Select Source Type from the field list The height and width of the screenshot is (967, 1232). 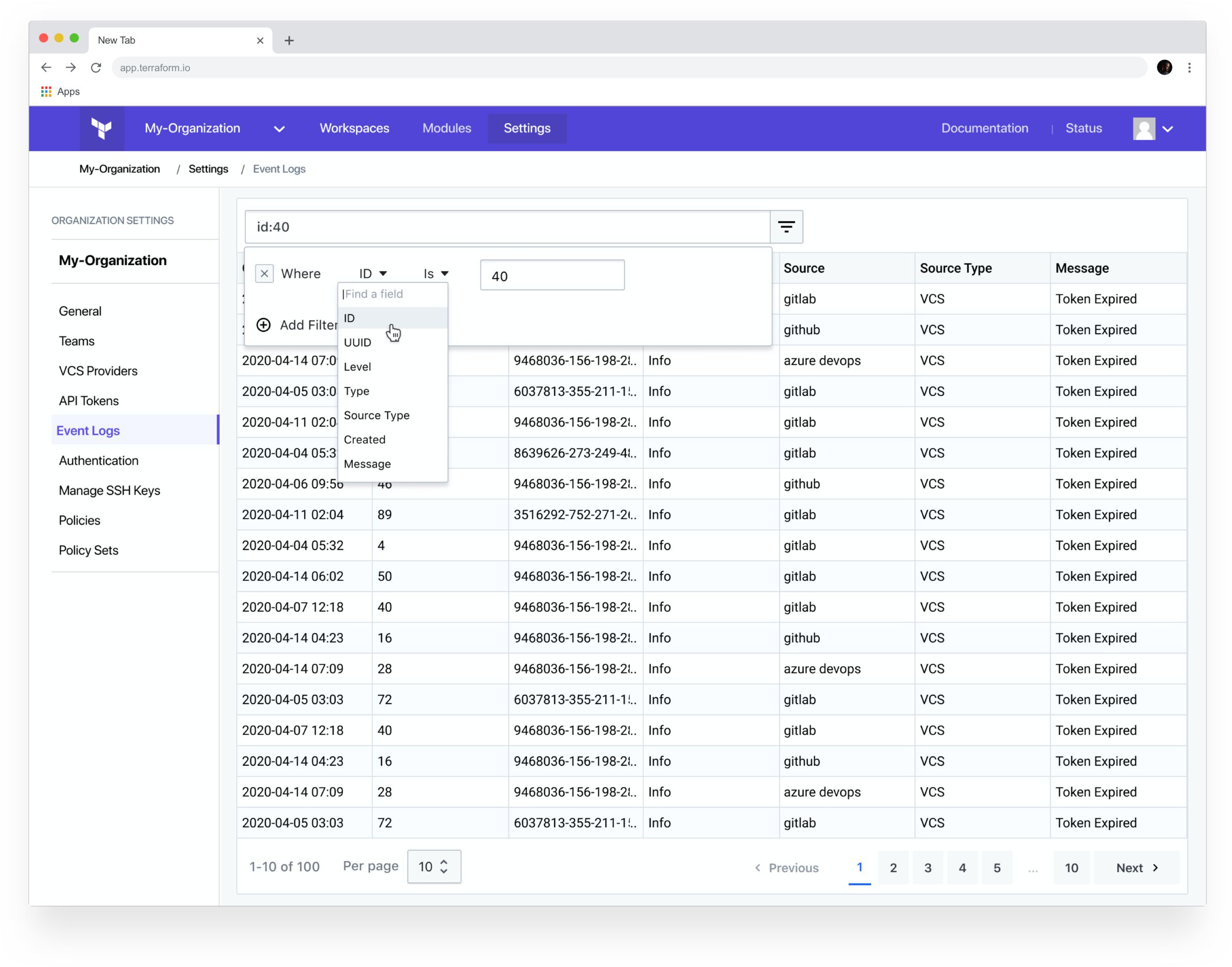[x=376, y=415]
